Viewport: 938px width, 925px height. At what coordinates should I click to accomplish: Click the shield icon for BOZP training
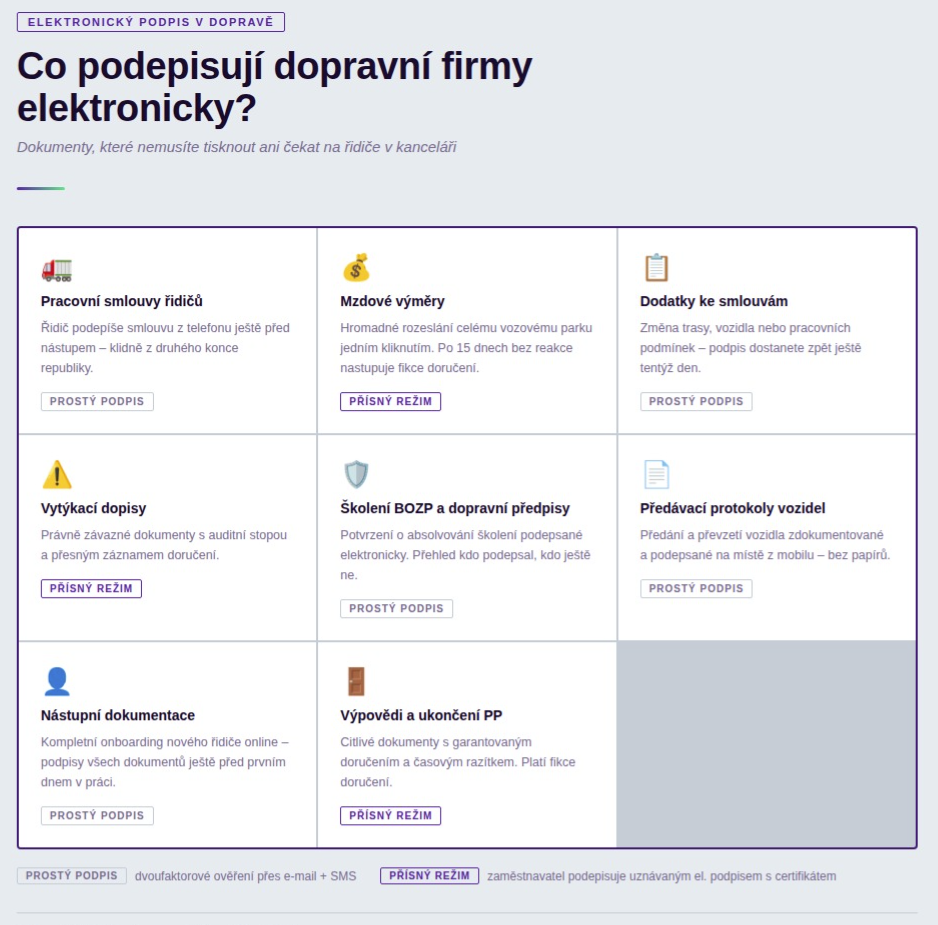[x=356, y=475]
